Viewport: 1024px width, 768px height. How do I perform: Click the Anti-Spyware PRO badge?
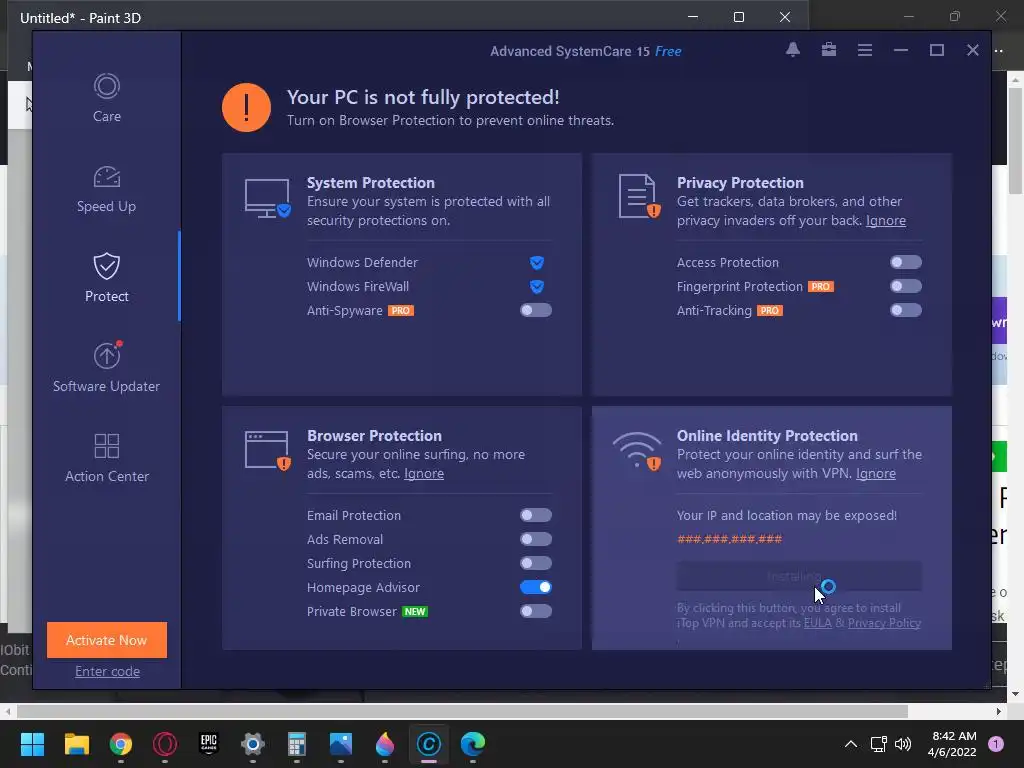pyautogui.click(x=401, y=311)
